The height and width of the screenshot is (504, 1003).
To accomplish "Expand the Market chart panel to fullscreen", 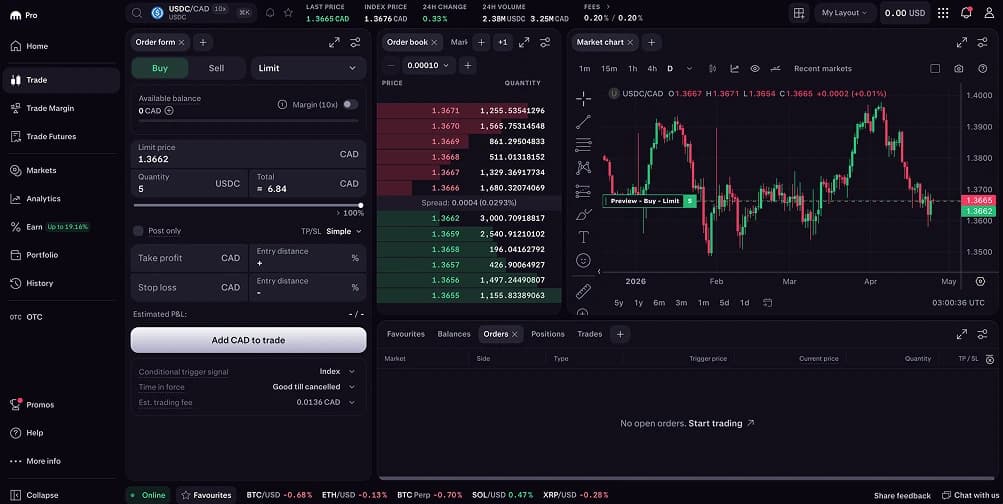I will click(x=961, y=42).
